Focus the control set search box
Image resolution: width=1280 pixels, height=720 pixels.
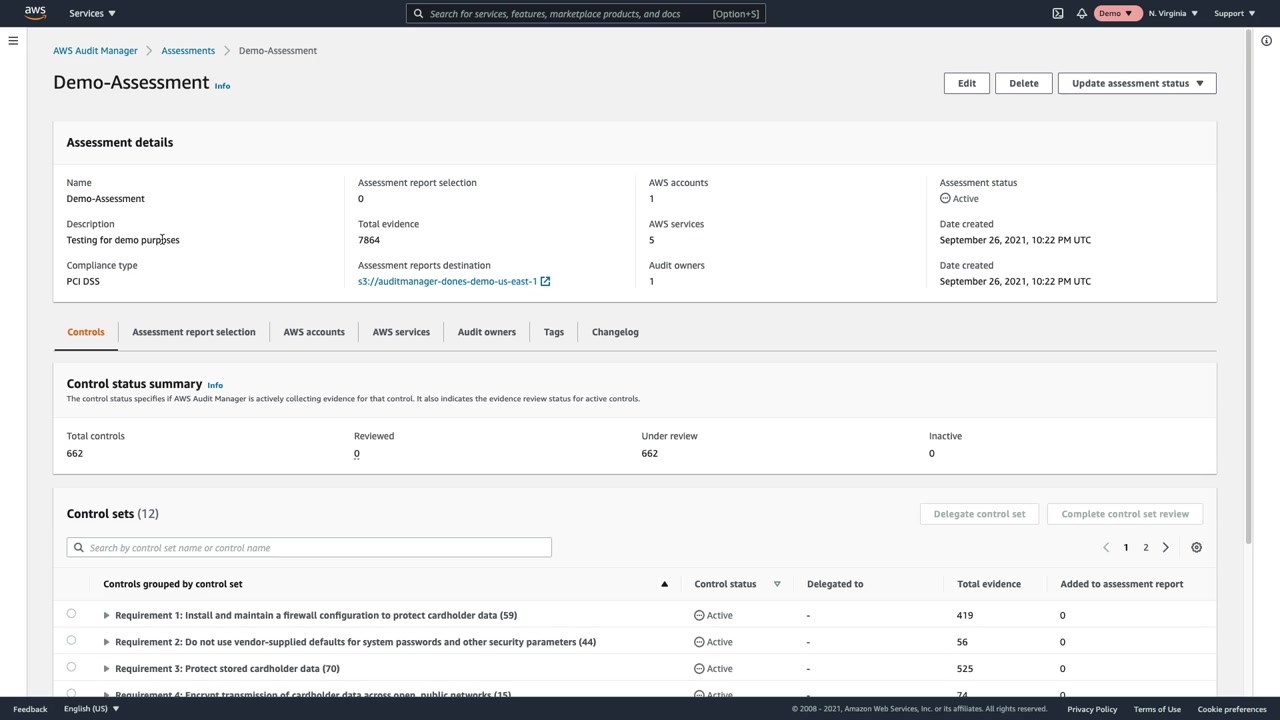point(309,548)
